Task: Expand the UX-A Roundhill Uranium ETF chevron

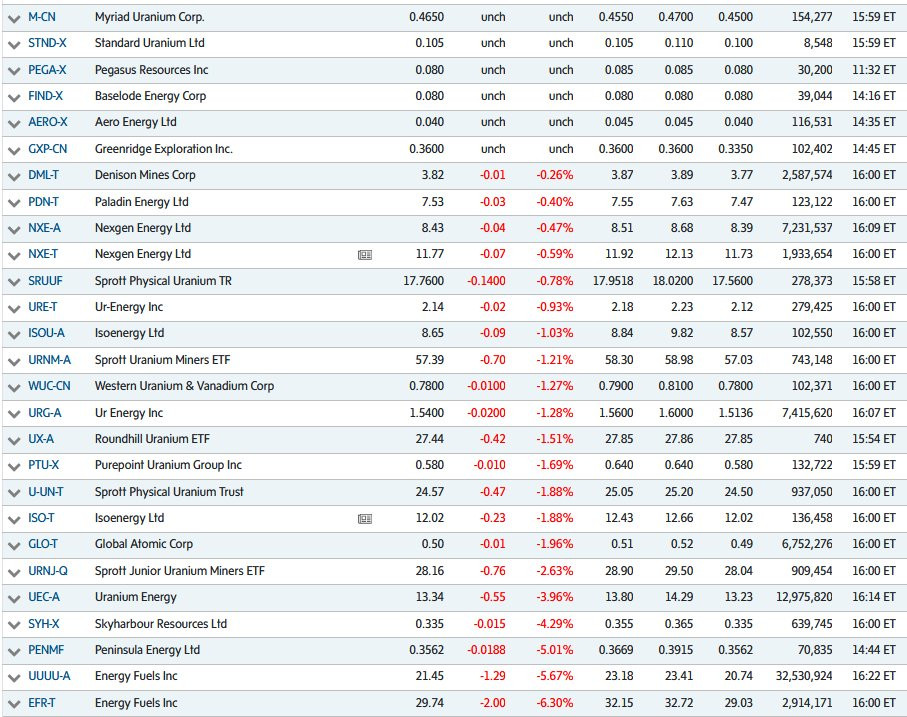Action: click(14, 441)
